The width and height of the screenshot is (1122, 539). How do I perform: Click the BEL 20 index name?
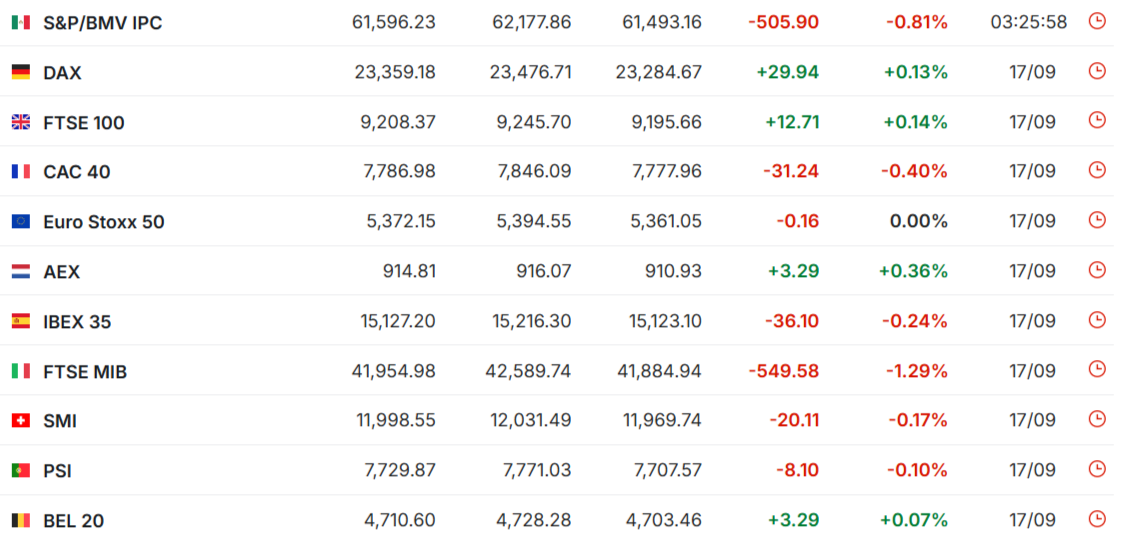74,521
